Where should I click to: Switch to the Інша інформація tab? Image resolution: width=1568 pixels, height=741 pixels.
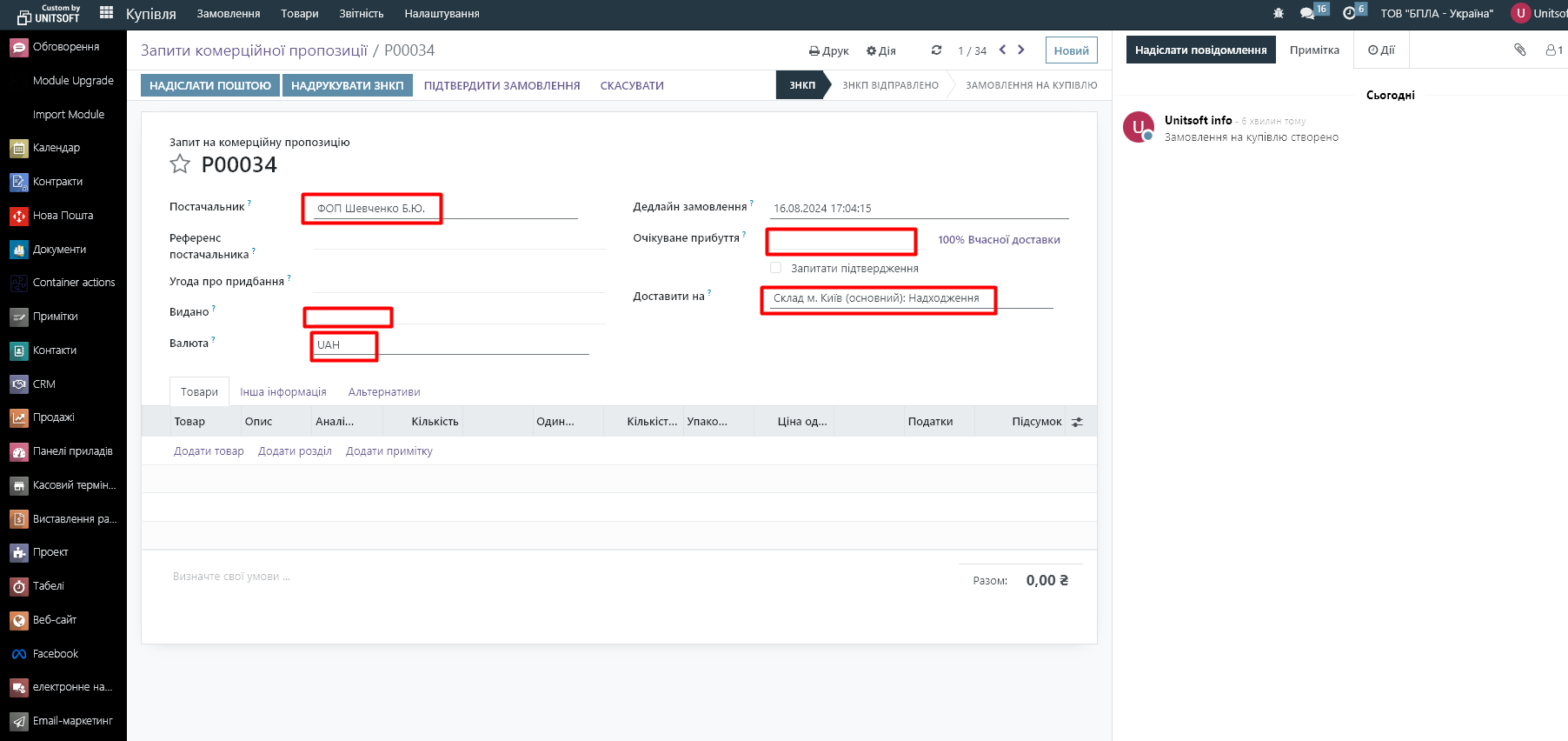(x=282, y=392)
